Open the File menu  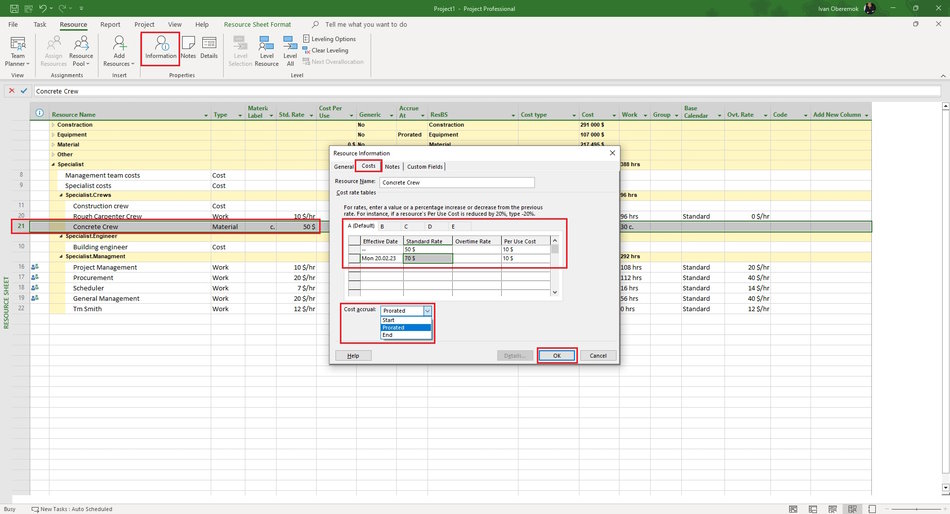click(x=13, y=24)
